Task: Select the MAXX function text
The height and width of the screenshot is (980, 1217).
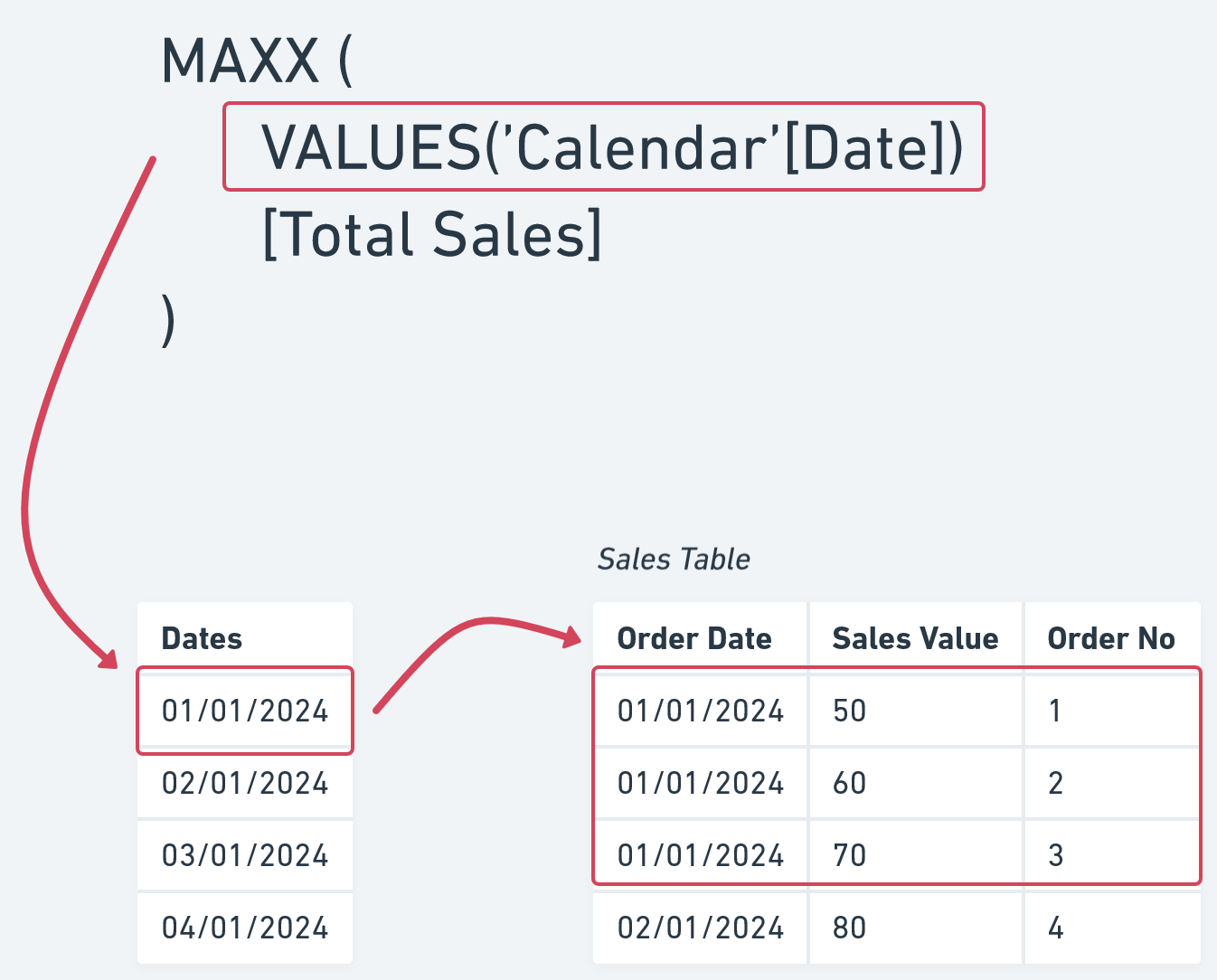Action: (x=241, y=61)
